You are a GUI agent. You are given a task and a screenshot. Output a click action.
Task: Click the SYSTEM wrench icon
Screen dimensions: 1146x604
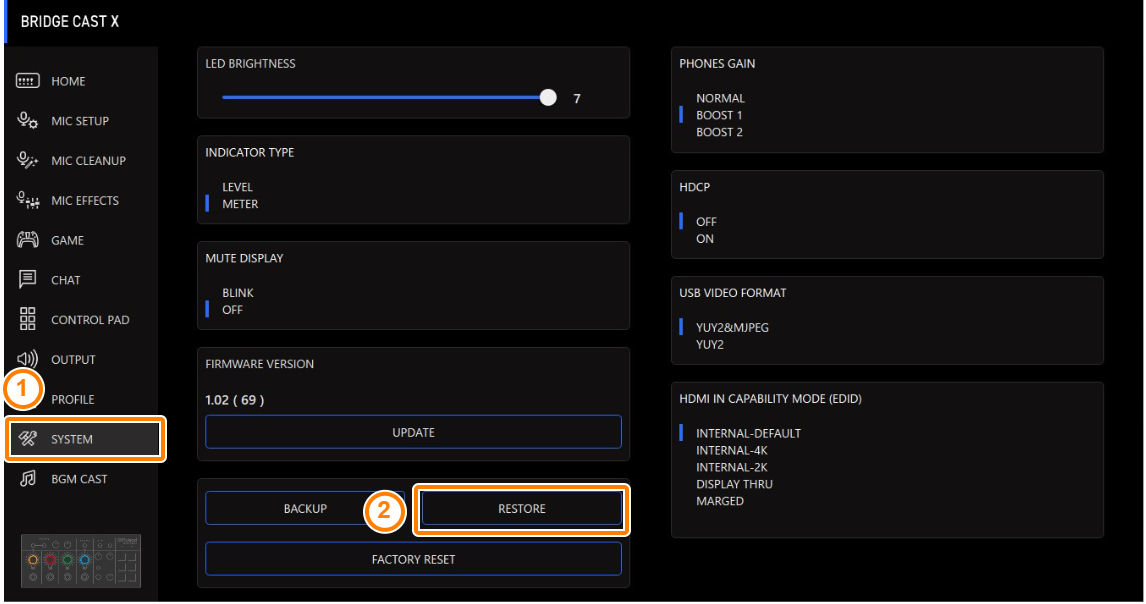coord(28,439)
